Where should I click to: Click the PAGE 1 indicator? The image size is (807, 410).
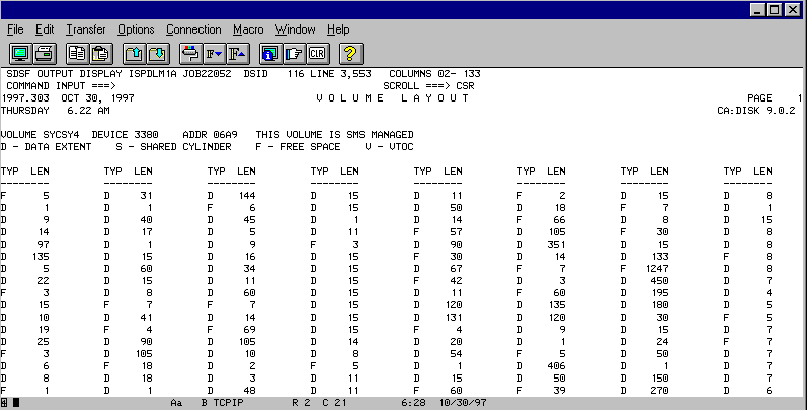coord(775,98)
